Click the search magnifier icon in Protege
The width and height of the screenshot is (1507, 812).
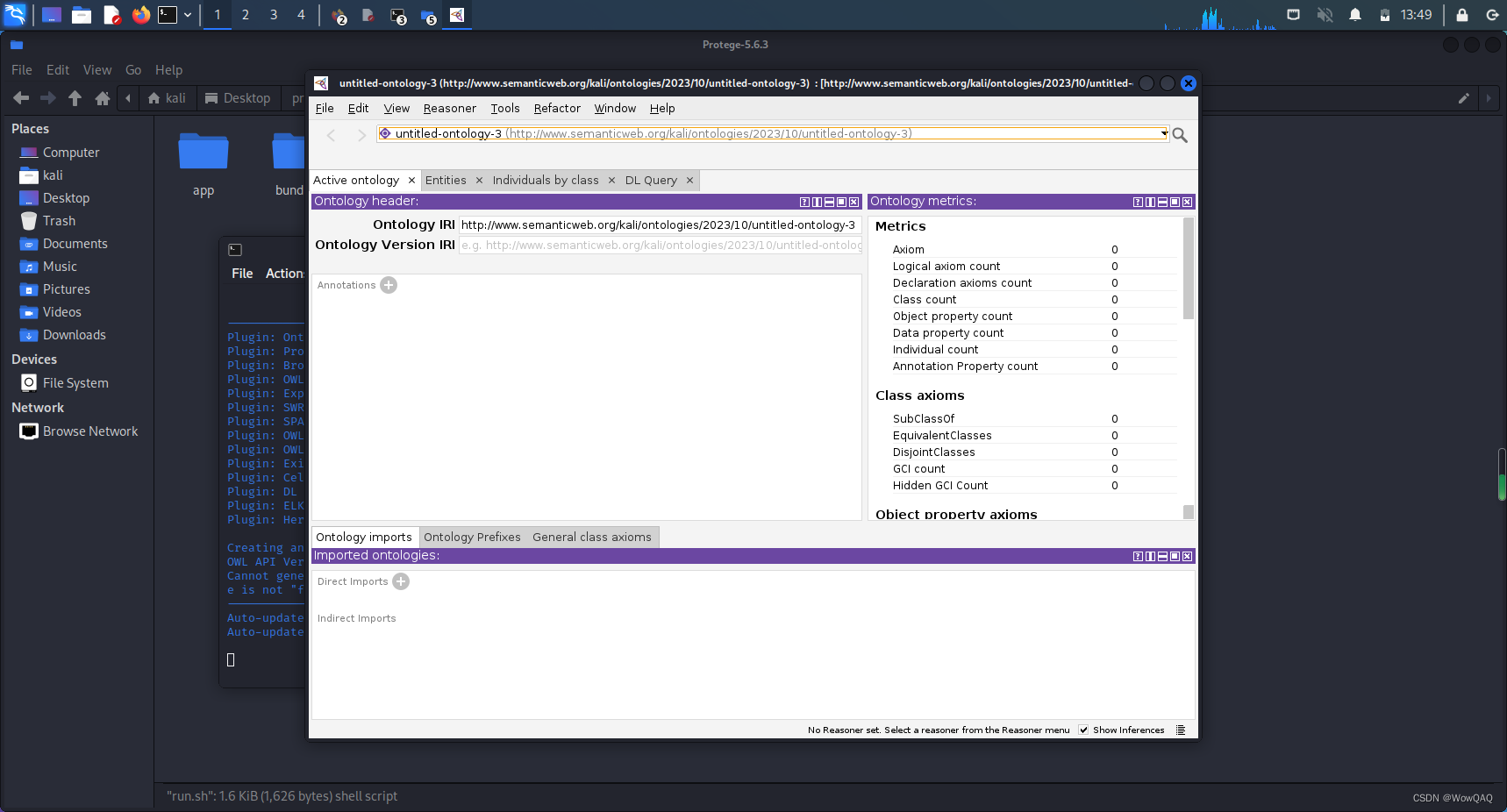(x=1180, y=135)
